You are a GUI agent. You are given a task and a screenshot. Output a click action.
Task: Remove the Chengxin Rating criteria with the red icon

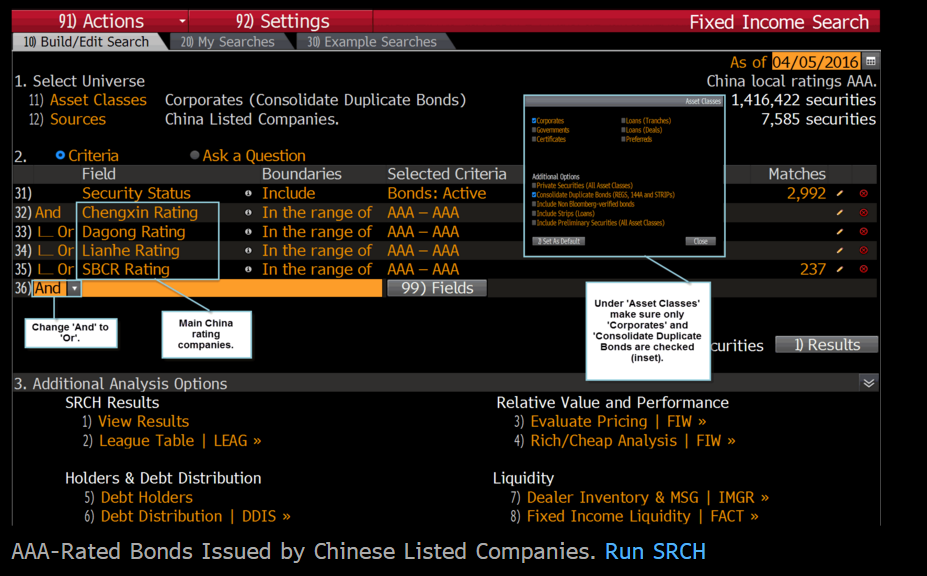point(864,212)
